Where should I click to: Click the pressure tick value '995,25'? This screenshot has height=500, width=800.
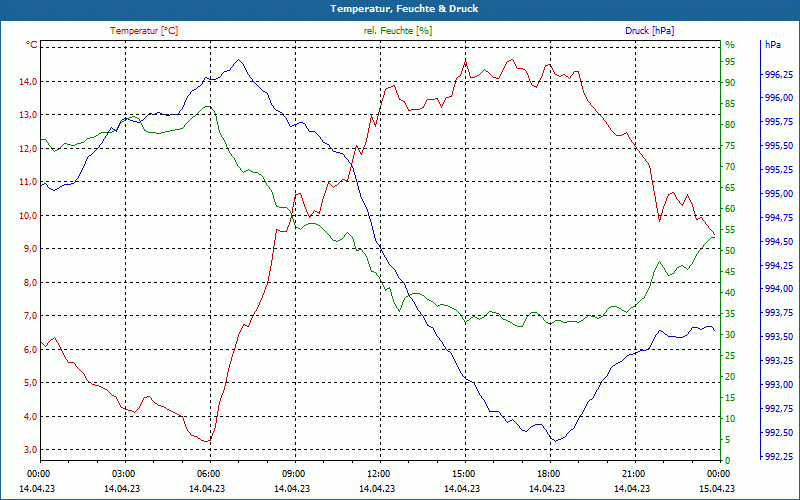(x=779, y=170)
